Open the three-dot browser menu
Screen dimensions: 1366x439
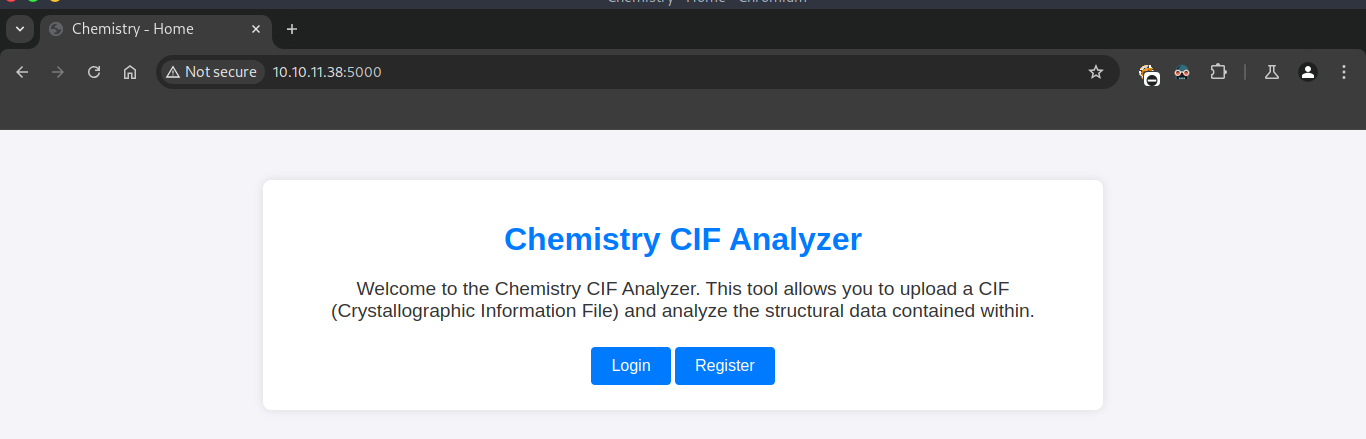pos(1343,72)
